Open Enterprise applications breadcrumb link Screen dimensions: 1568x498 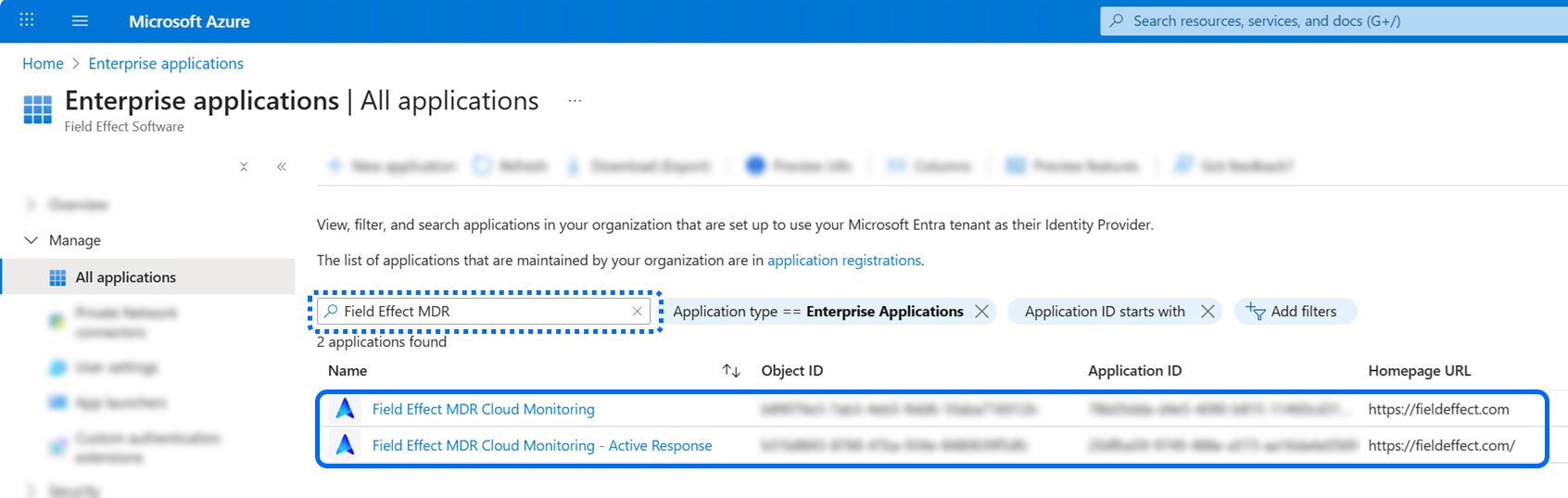pos(166,63)
